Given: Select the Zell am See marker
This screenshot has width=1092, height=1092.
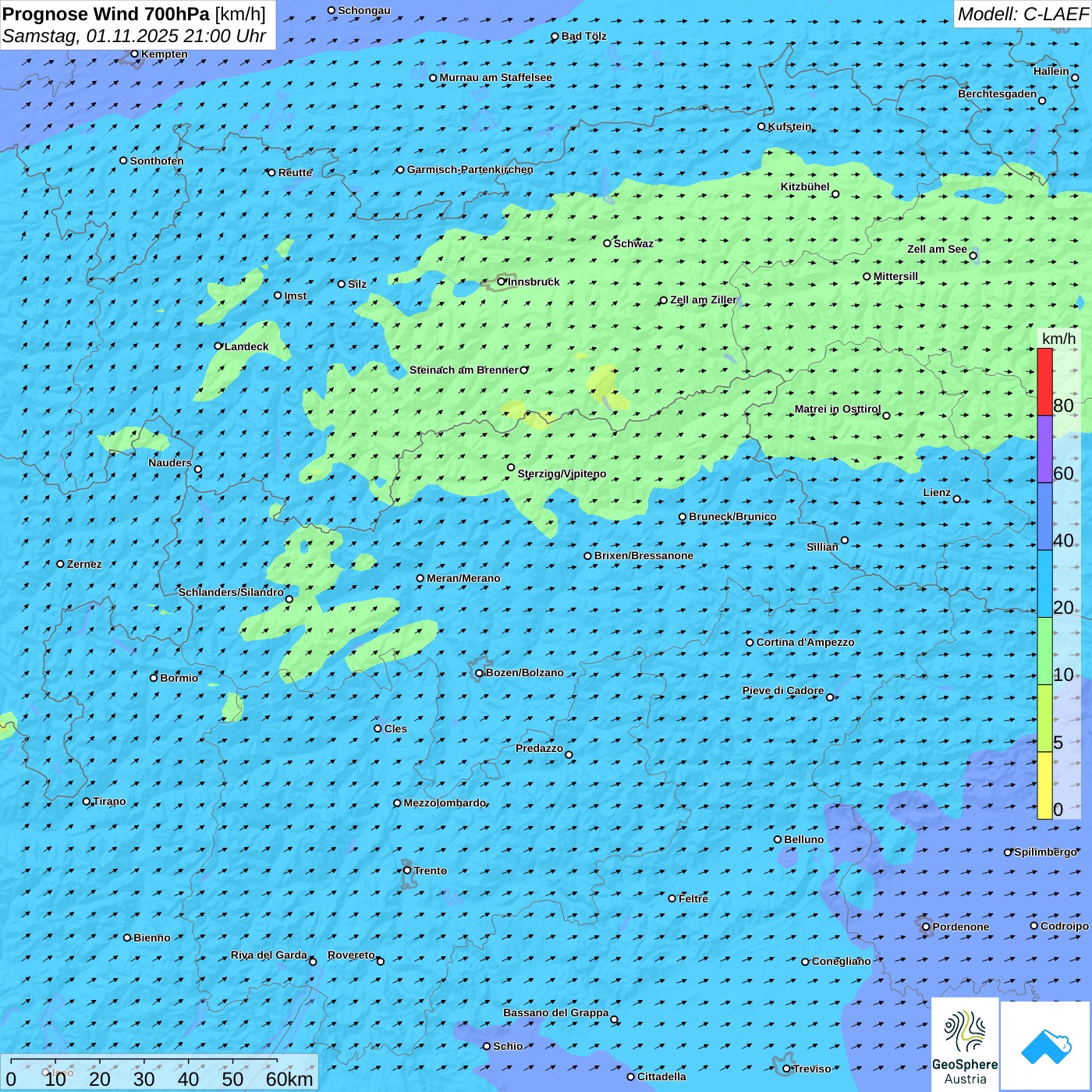Looking at the screenshot, I should pos(973,256).
